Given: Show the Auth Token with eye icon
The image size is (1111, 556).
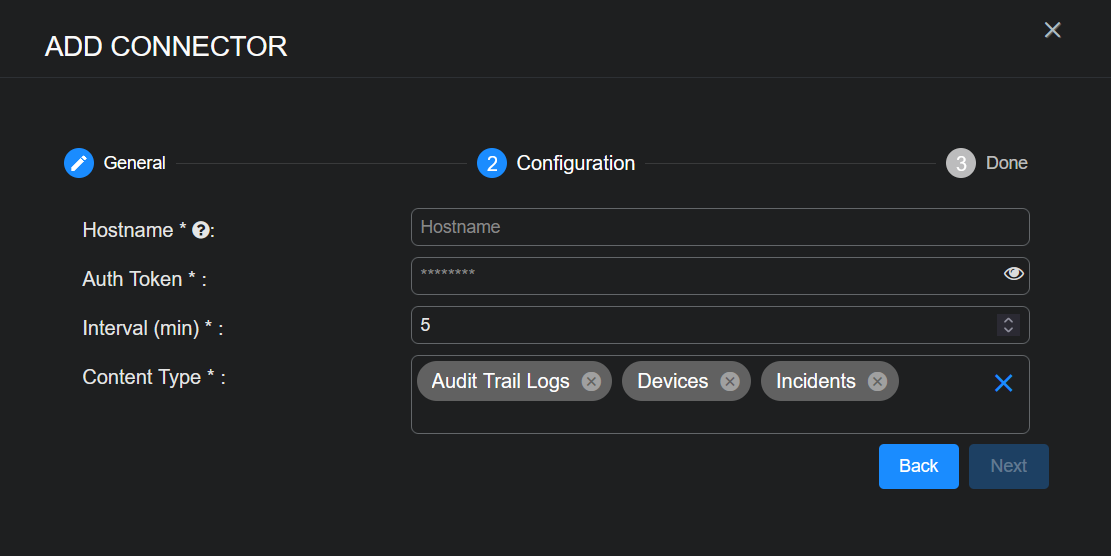Looking at the screenshot, I should point(1013,273).
